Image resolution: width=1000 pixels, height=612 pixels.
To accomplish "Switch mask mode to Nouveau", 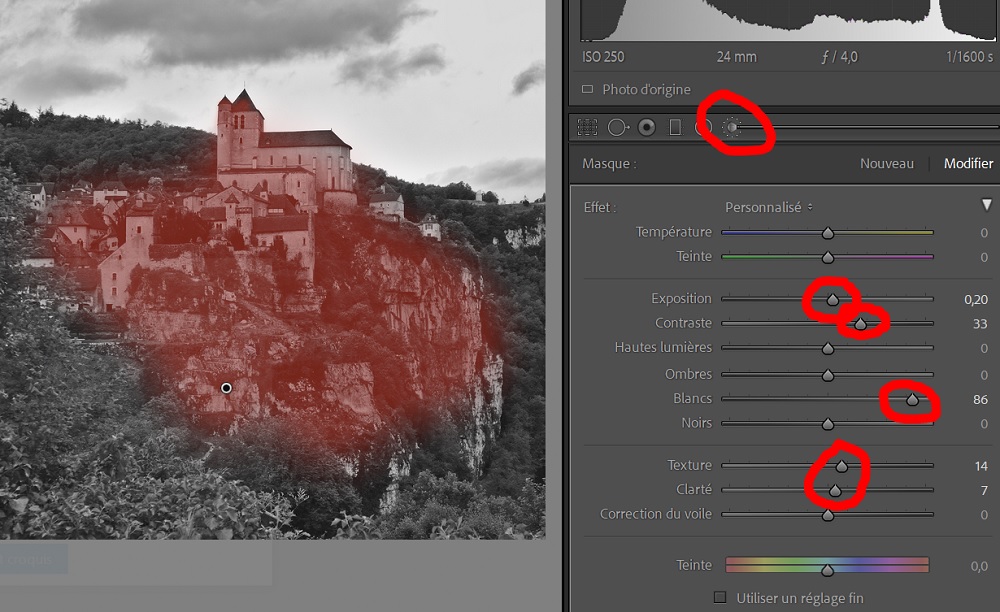I will coord(886,164).
